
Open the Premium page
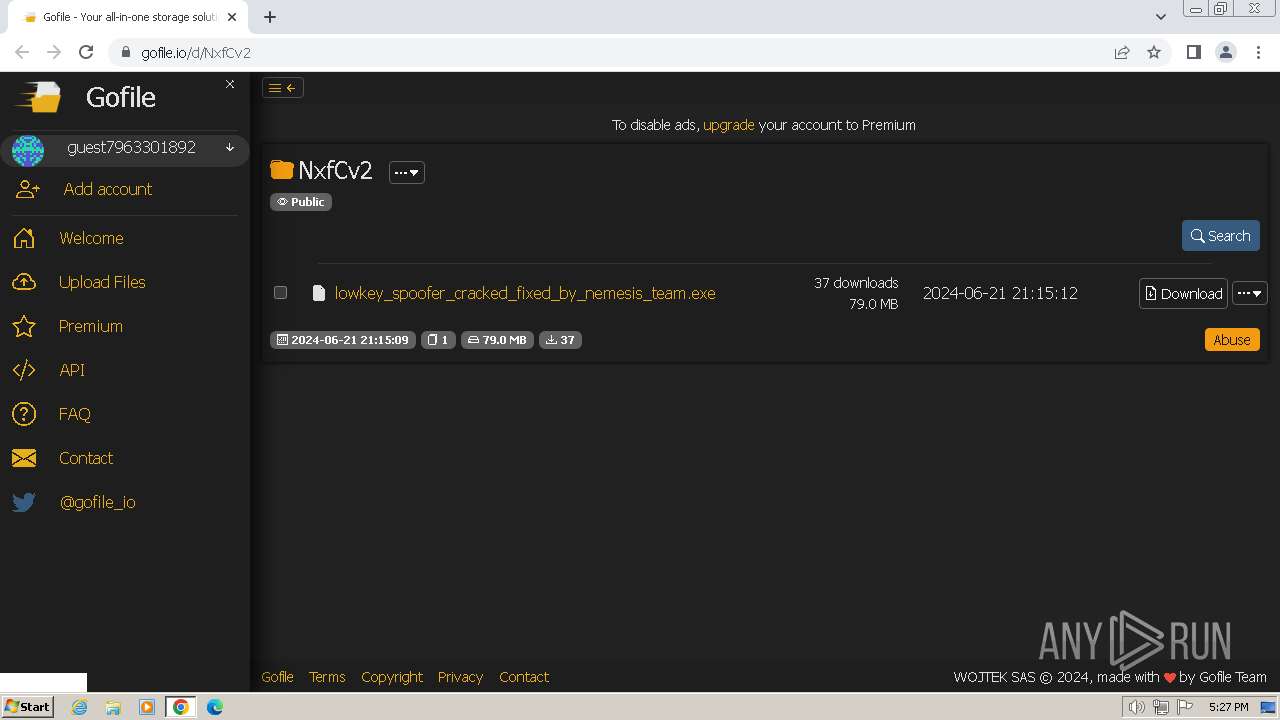click(91, 326)
